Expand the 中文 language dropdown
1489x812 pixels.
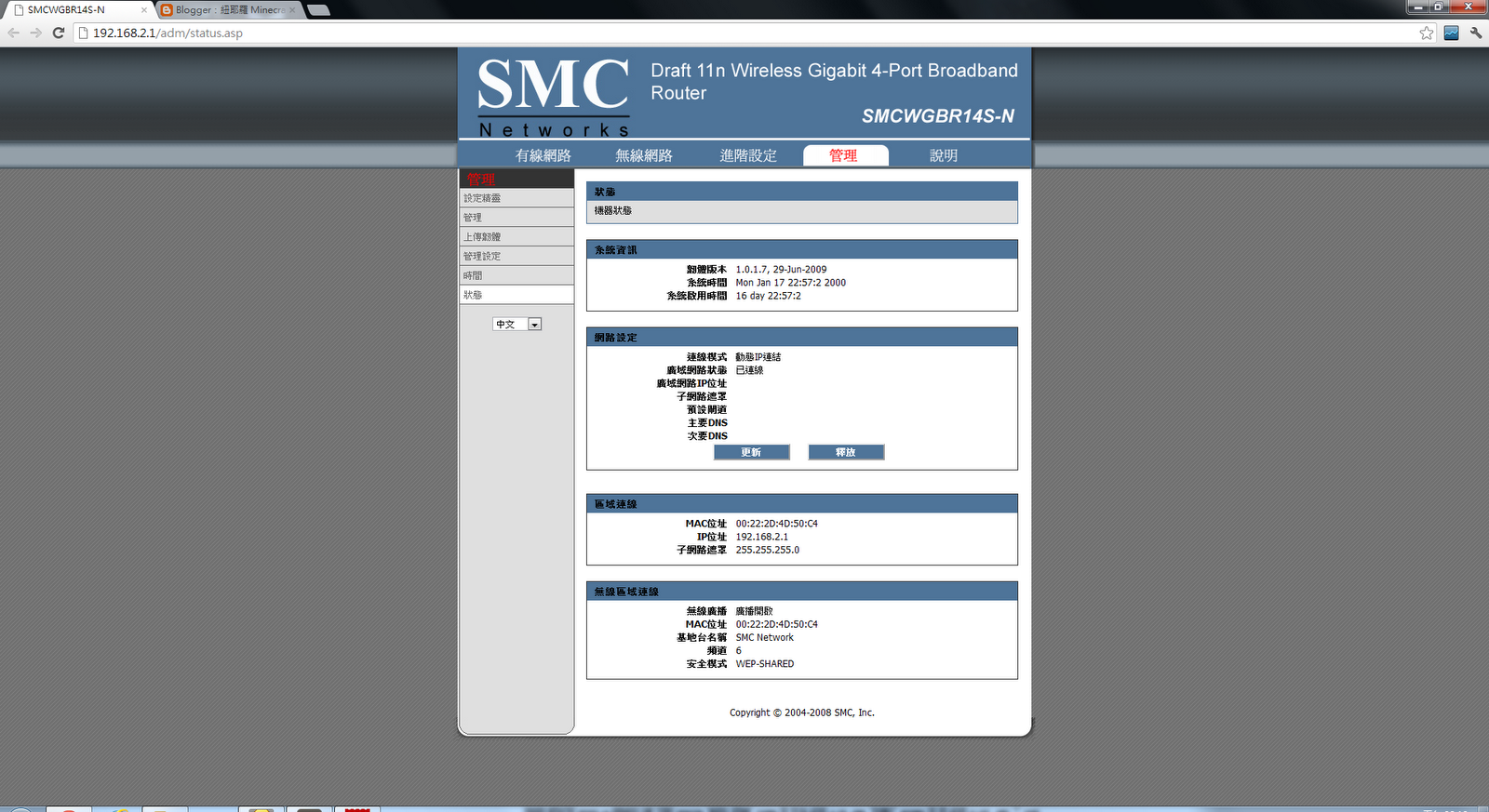[x=516, y=325]
